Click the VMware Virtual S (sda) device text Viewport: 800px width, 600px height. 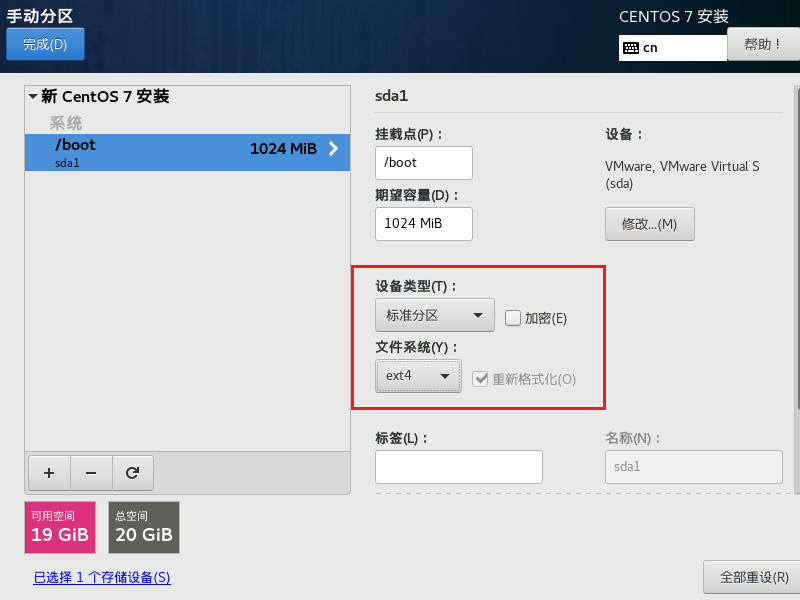pos(682,174)
